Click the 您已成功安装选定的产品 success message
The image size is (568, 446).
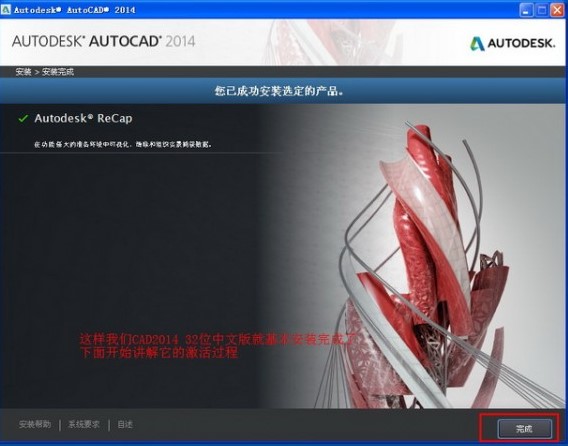coord(279,91)
